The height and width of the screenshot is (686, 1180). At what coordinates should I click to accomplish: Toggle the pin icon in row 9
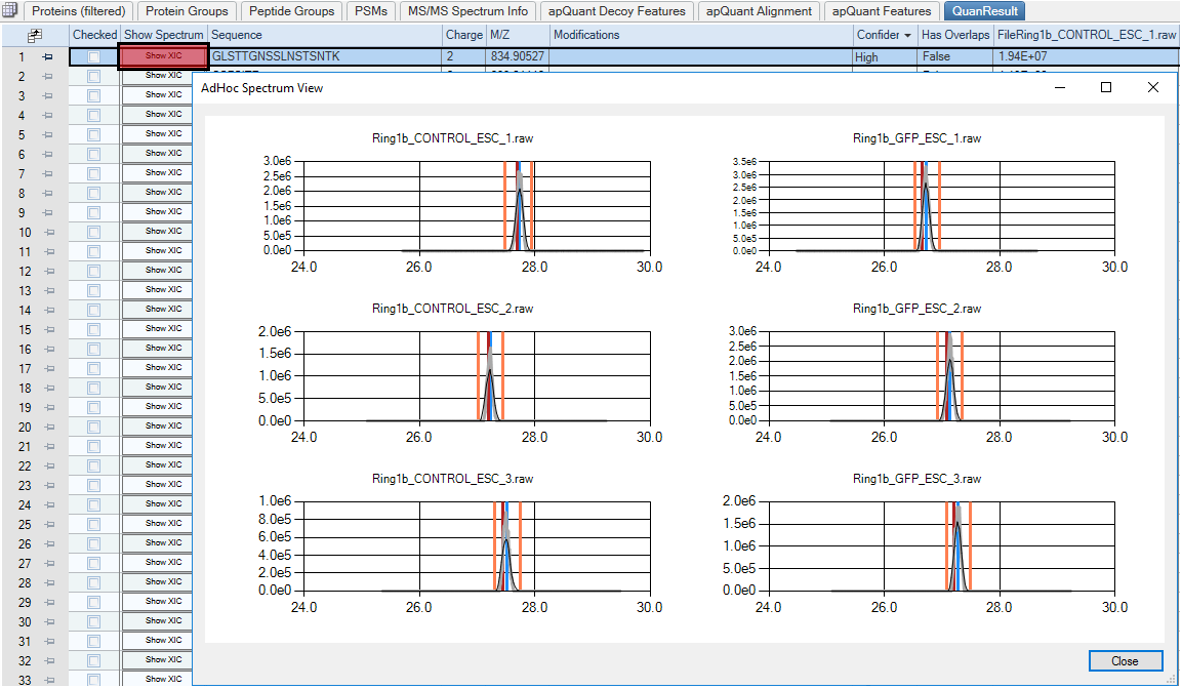48,213
